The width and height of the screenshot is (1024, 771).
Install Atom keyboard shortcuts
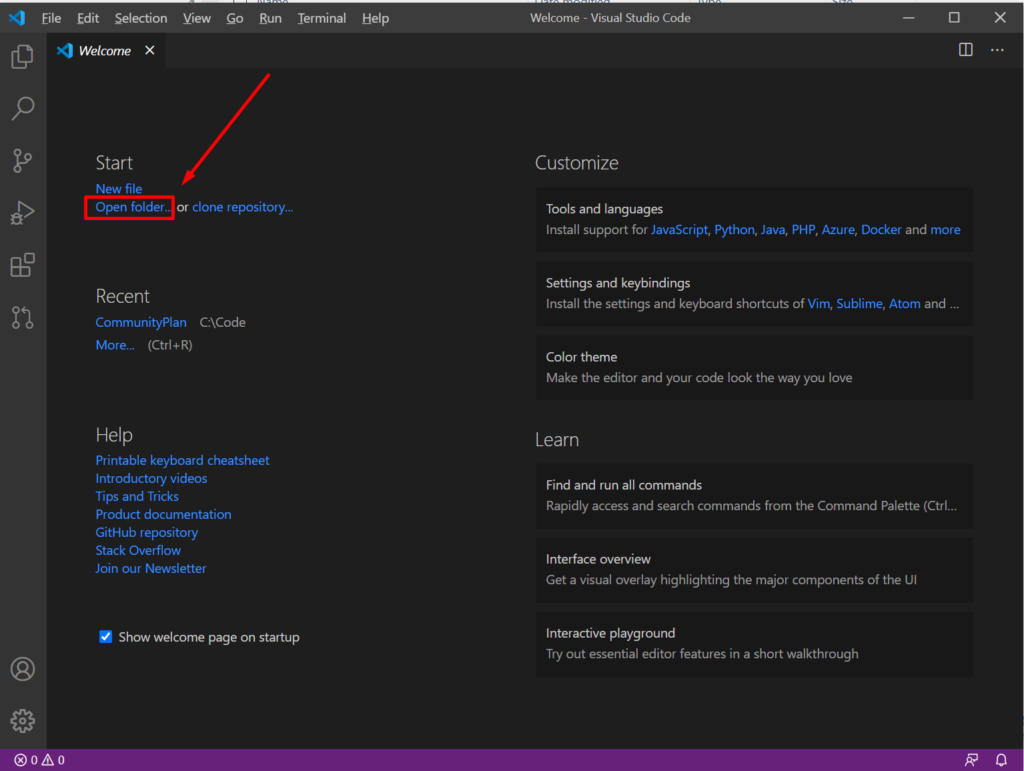pyautogui.click(x=904, y=304)
